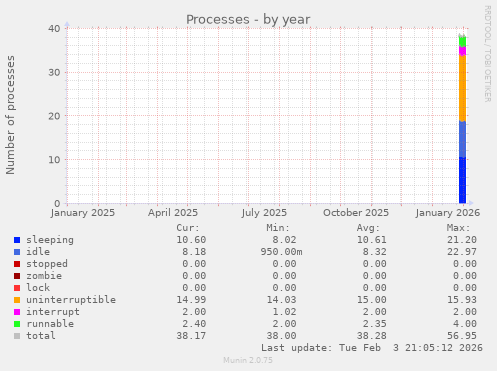Select the 'runnable' legend label
497x371 pixels.
50,324
